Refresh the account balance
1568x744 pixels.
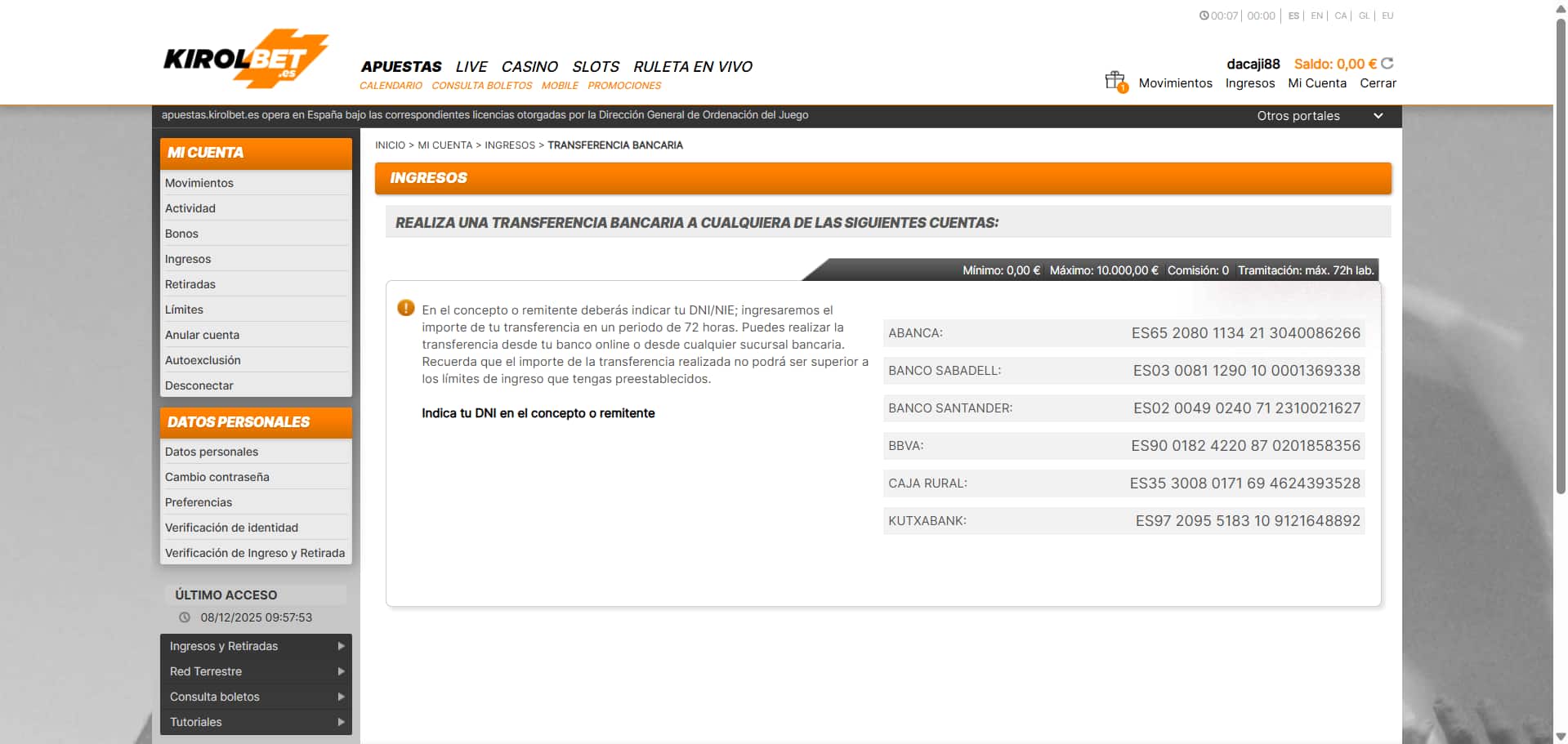point(1387,63)
